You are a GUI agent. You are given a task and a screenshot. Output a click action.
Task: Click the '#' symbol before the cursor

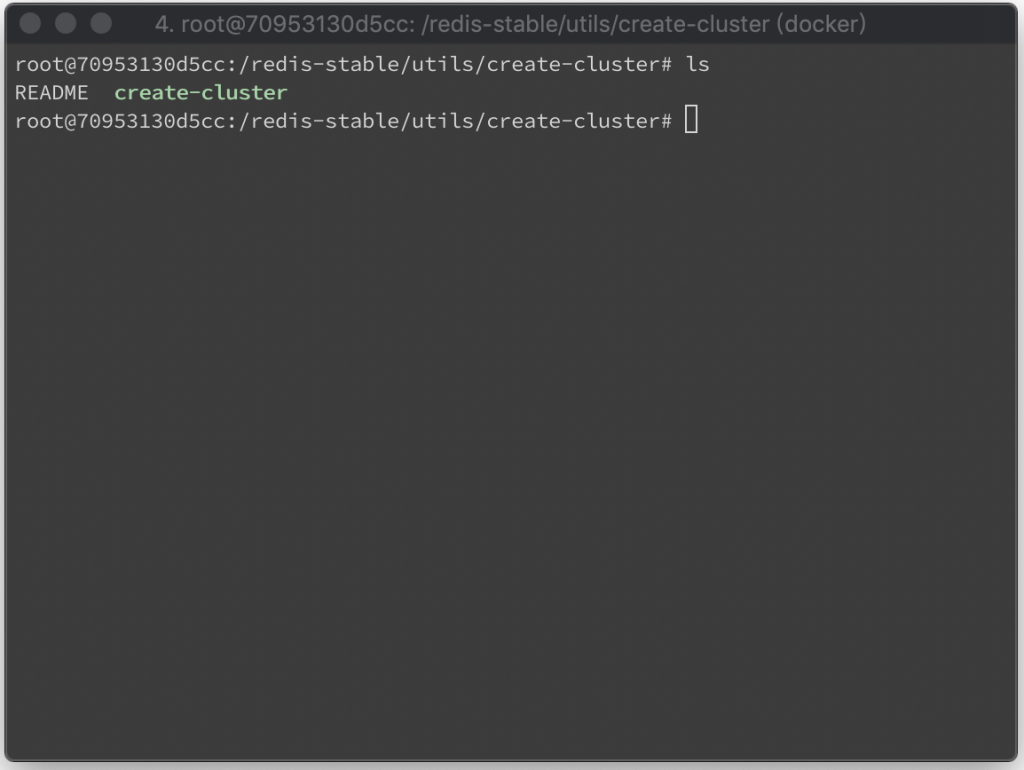coord(667,121)
